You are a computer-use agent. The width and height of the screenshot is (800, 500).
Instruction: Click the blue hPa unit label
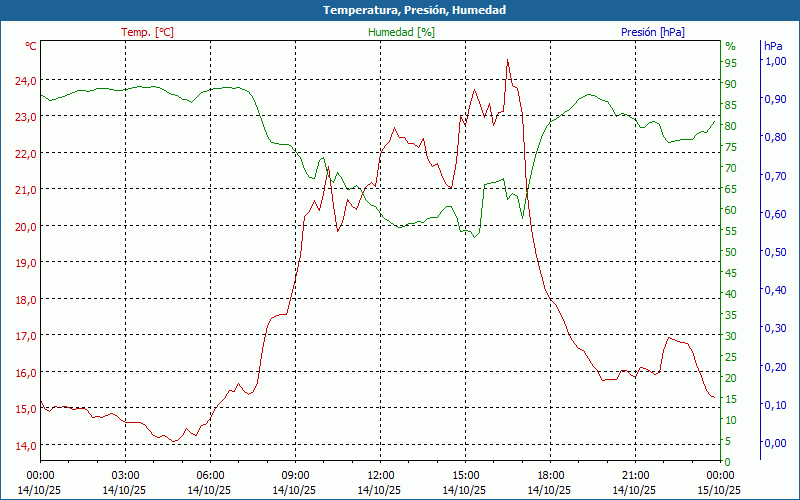[773, 46]
